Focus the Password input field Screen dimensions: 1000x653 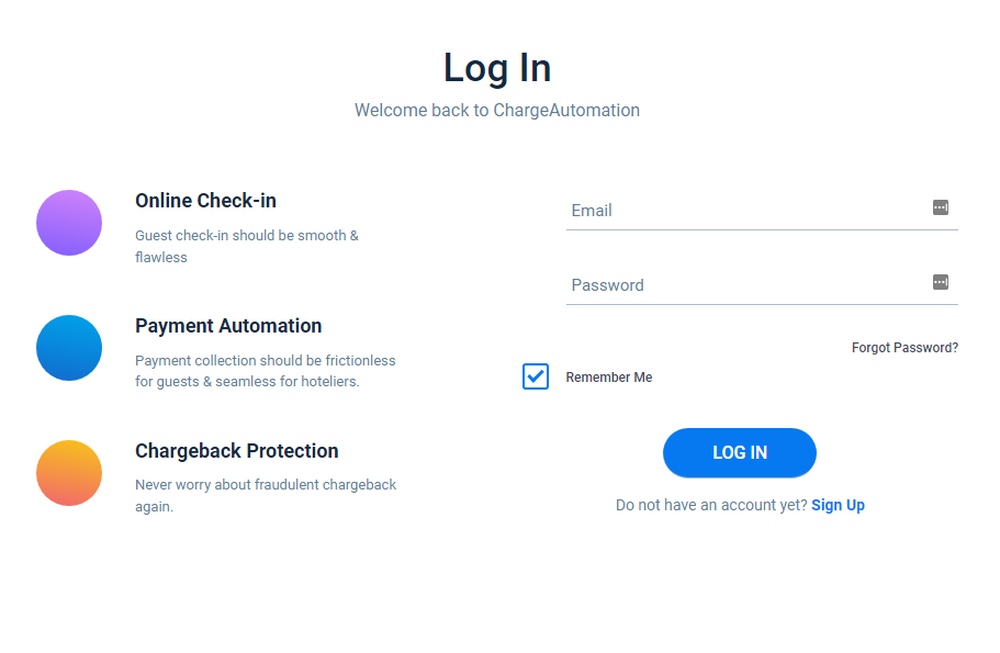pos(761,285)
